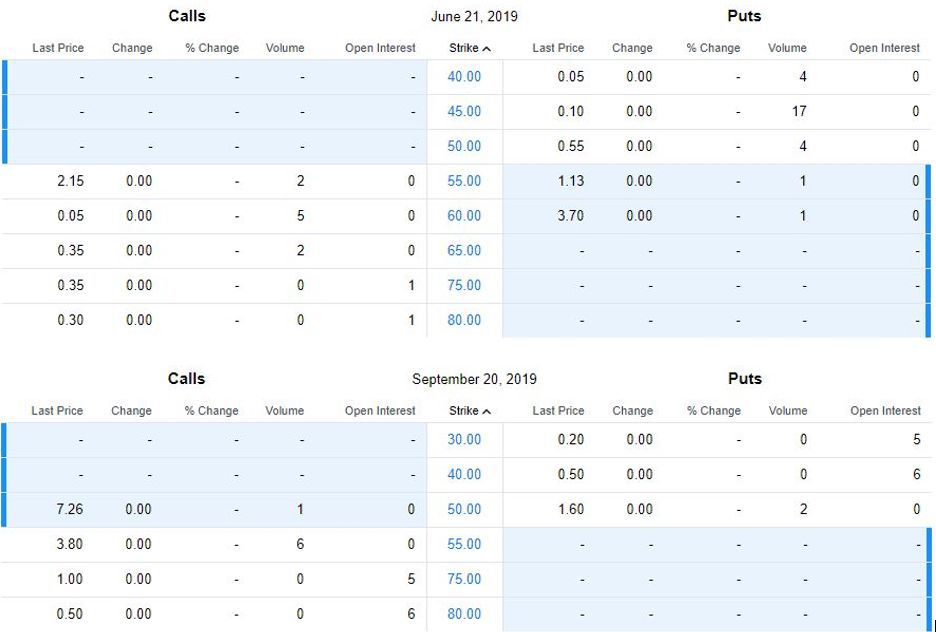The image size is (936, 632).
Task: Click September Puts % Change header
Action: point(714,411)
